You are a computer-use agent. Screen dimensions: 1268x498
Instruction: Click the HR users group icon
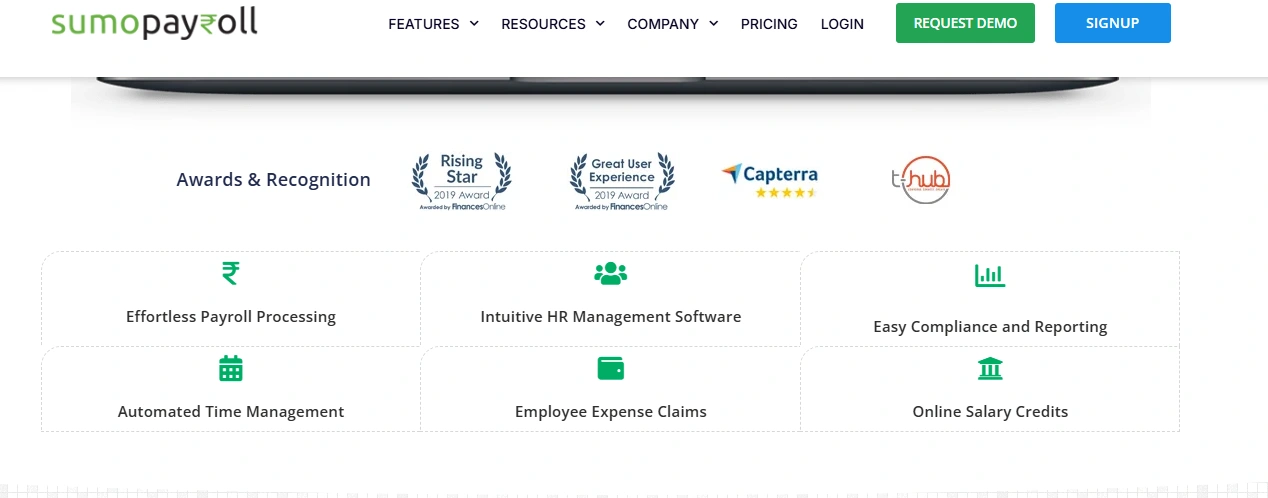pyautogui.click(x=610, y=273)
